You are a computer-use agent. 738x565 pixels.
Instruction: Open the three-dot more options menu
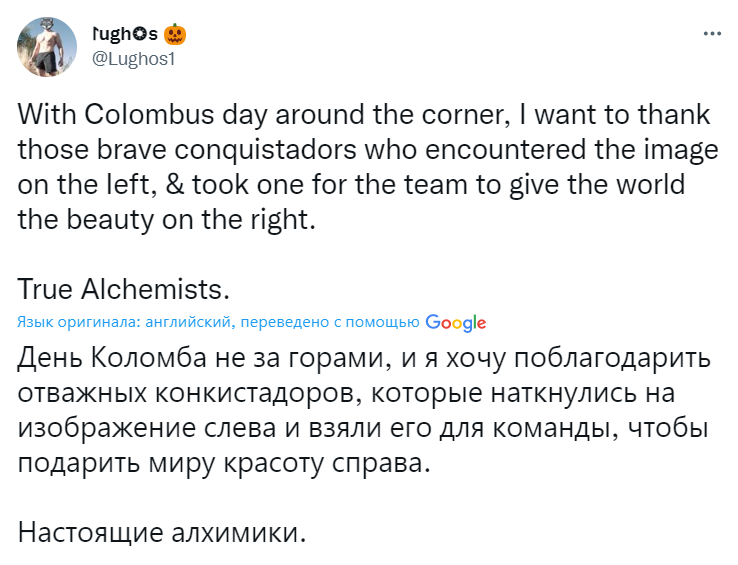tap(712, 33)
